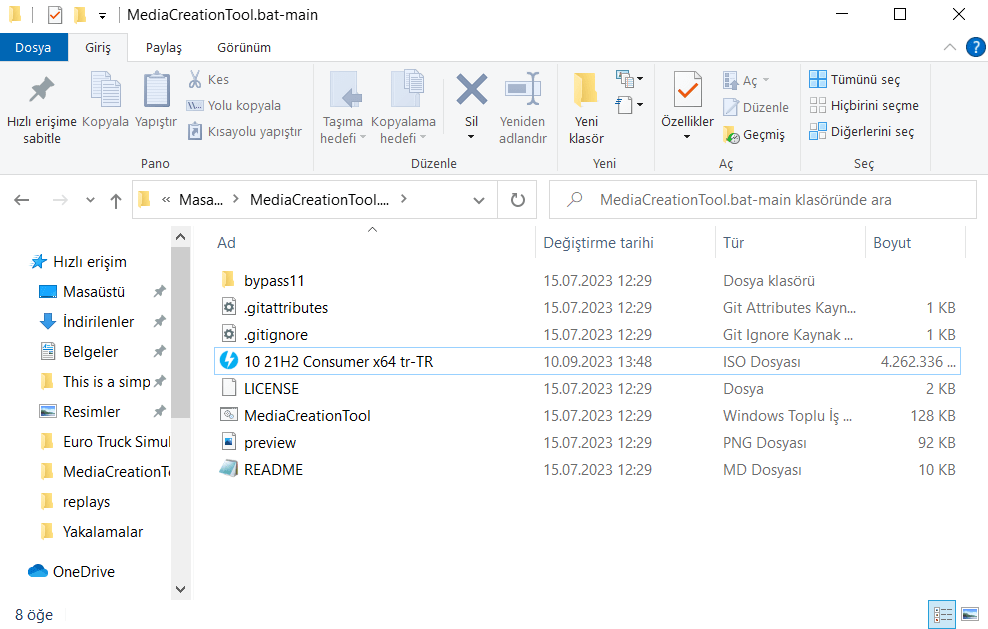The image size is (988, 629).
Task: Click the search box for this folder
Action: 762,200
